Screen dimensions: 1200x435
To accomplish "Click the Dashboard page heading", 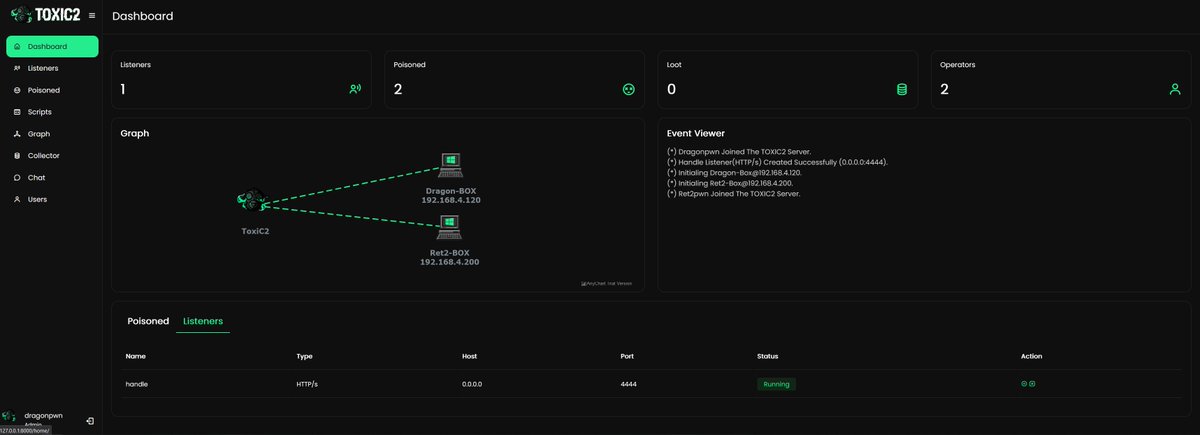I will 143,16.
